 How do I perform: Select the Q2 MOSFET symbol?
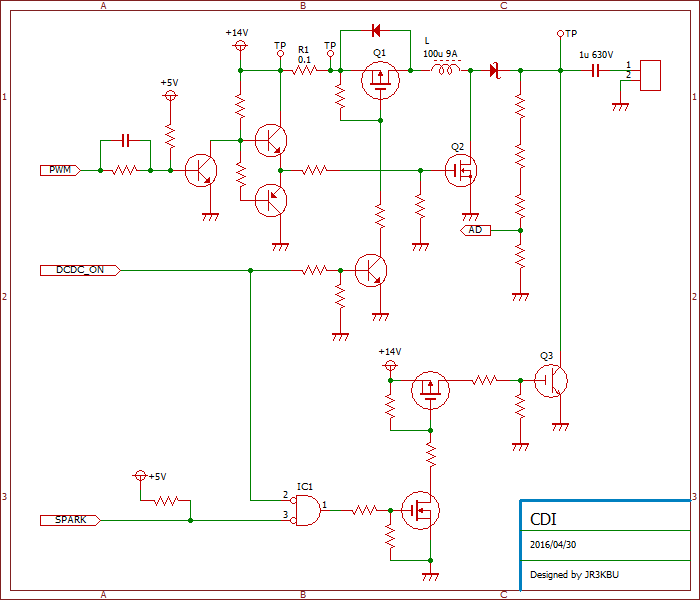click(x=460, y=171)
